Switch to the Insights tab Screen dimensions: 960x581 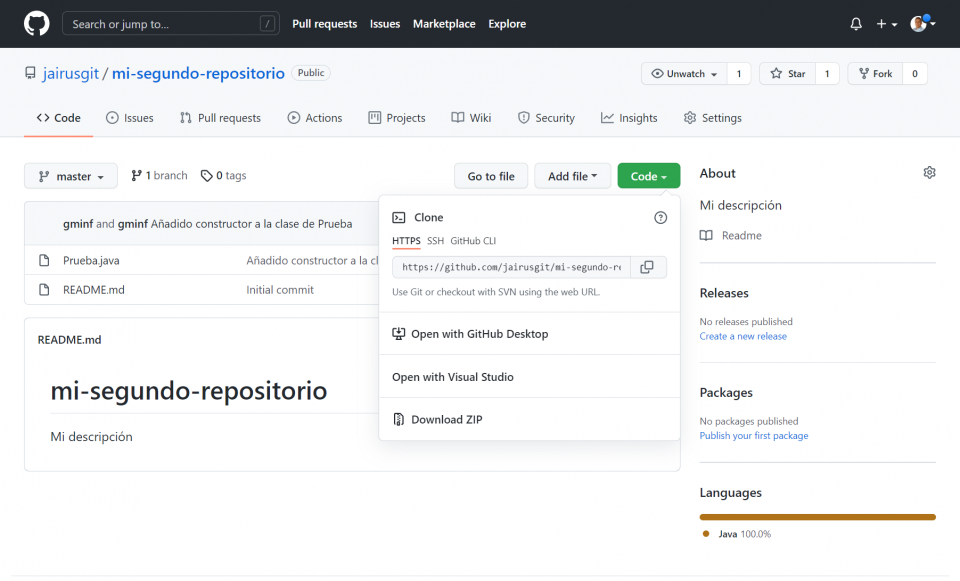tap(629, 118)
